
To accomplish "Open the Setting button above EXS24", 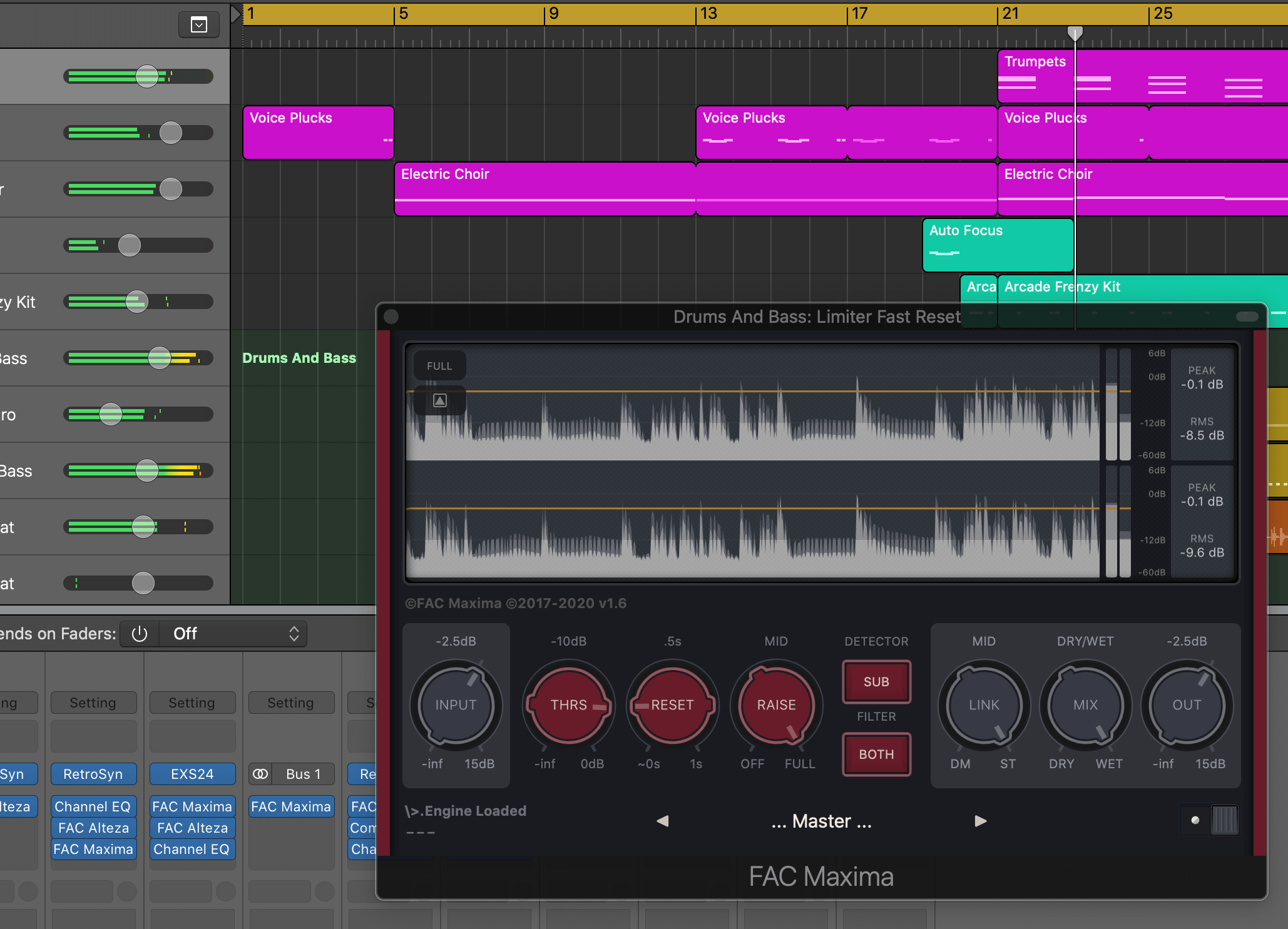I will 192,703.
